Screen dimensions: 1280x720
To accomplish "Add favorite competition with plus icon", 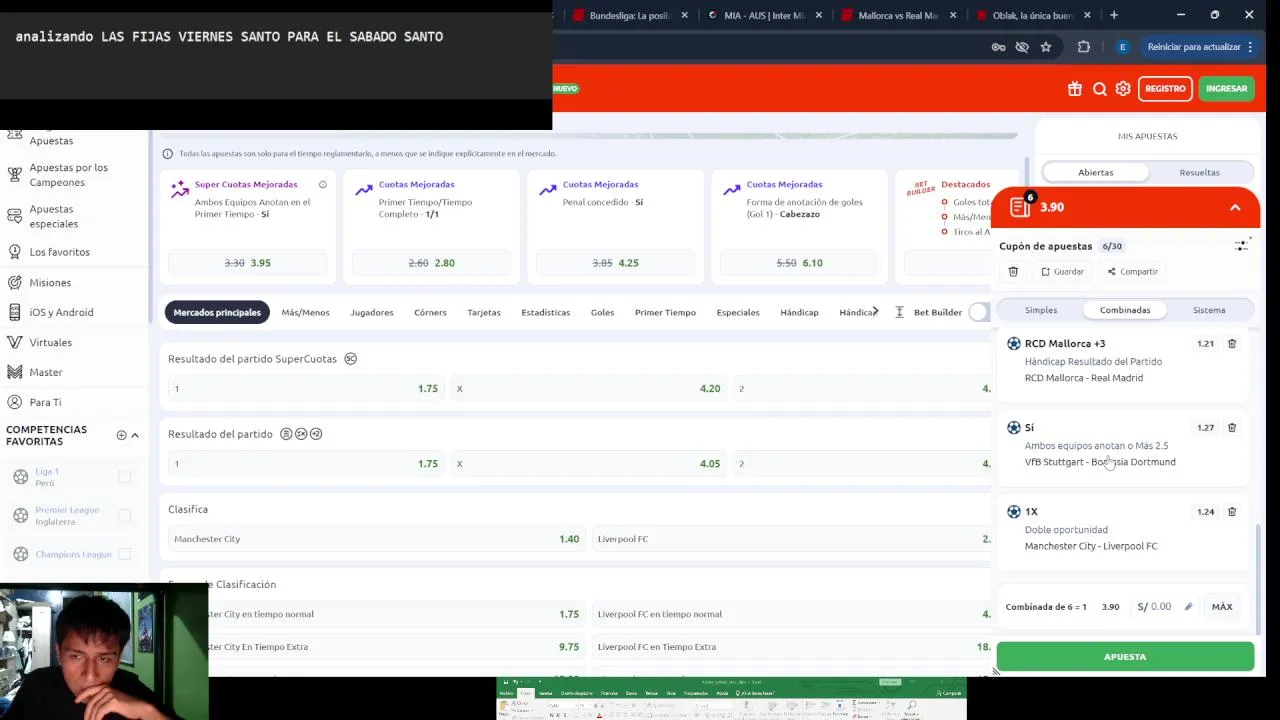I will coord(121,435).
